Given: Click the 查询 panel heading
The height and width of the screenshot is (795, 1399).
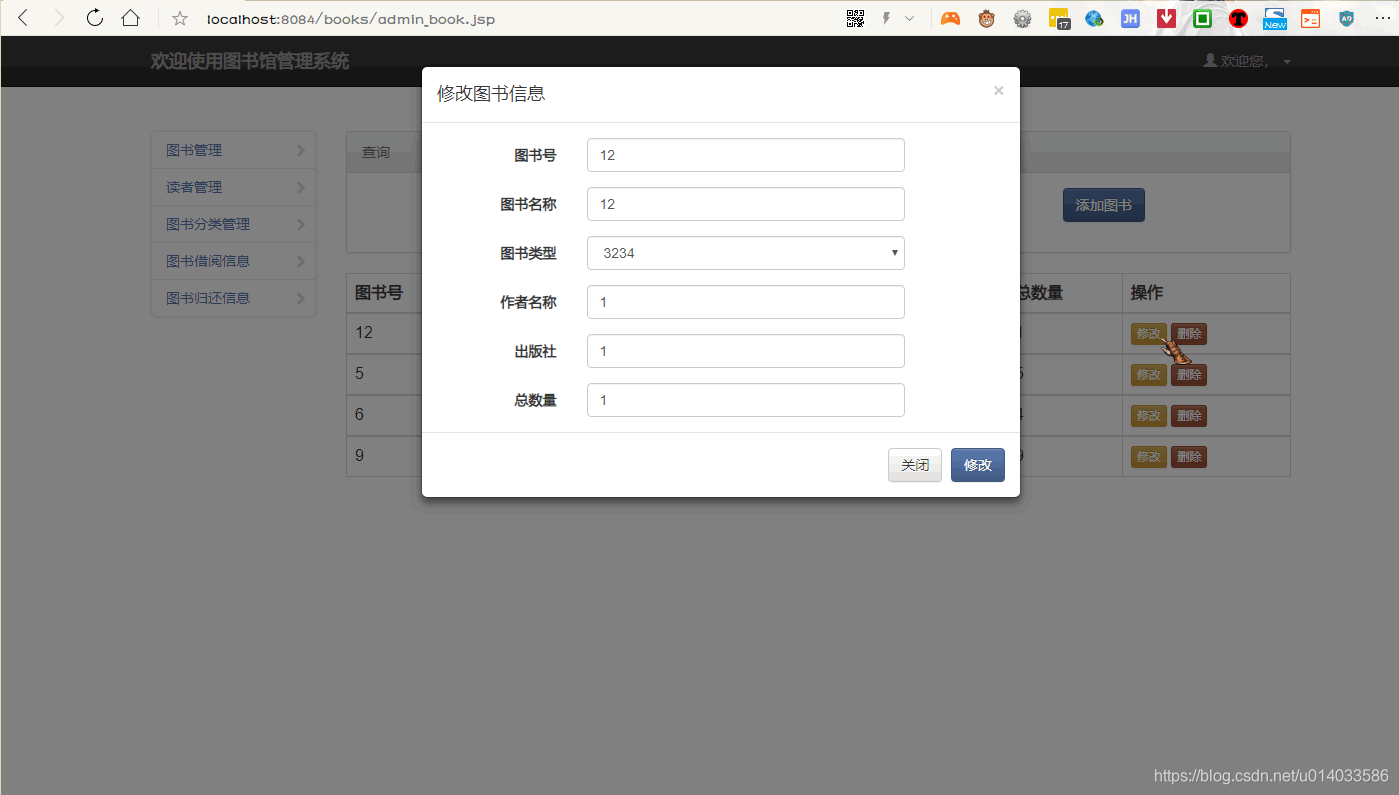Looking at the screenshot, I should coord(376,153).
